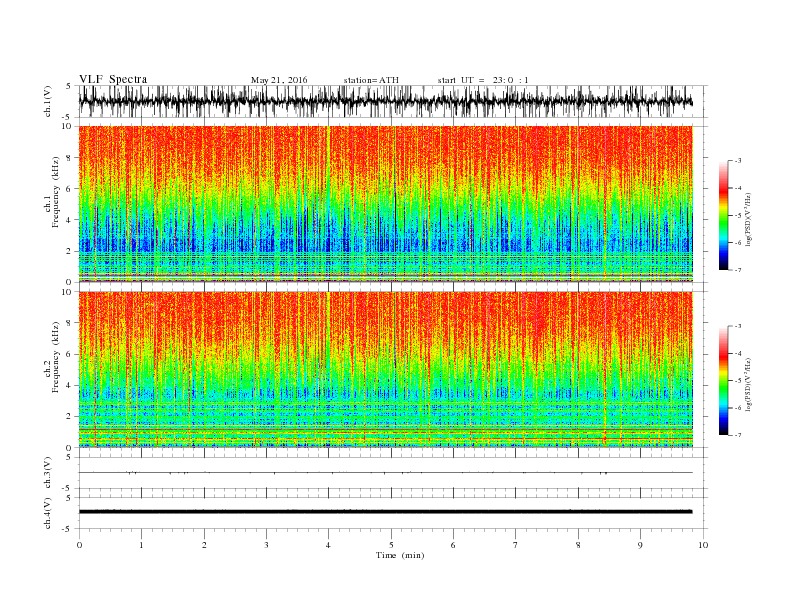Click the "-3" label on ch.2 colorbar
The width and height of the screenshot is (792, 612).
737,326
